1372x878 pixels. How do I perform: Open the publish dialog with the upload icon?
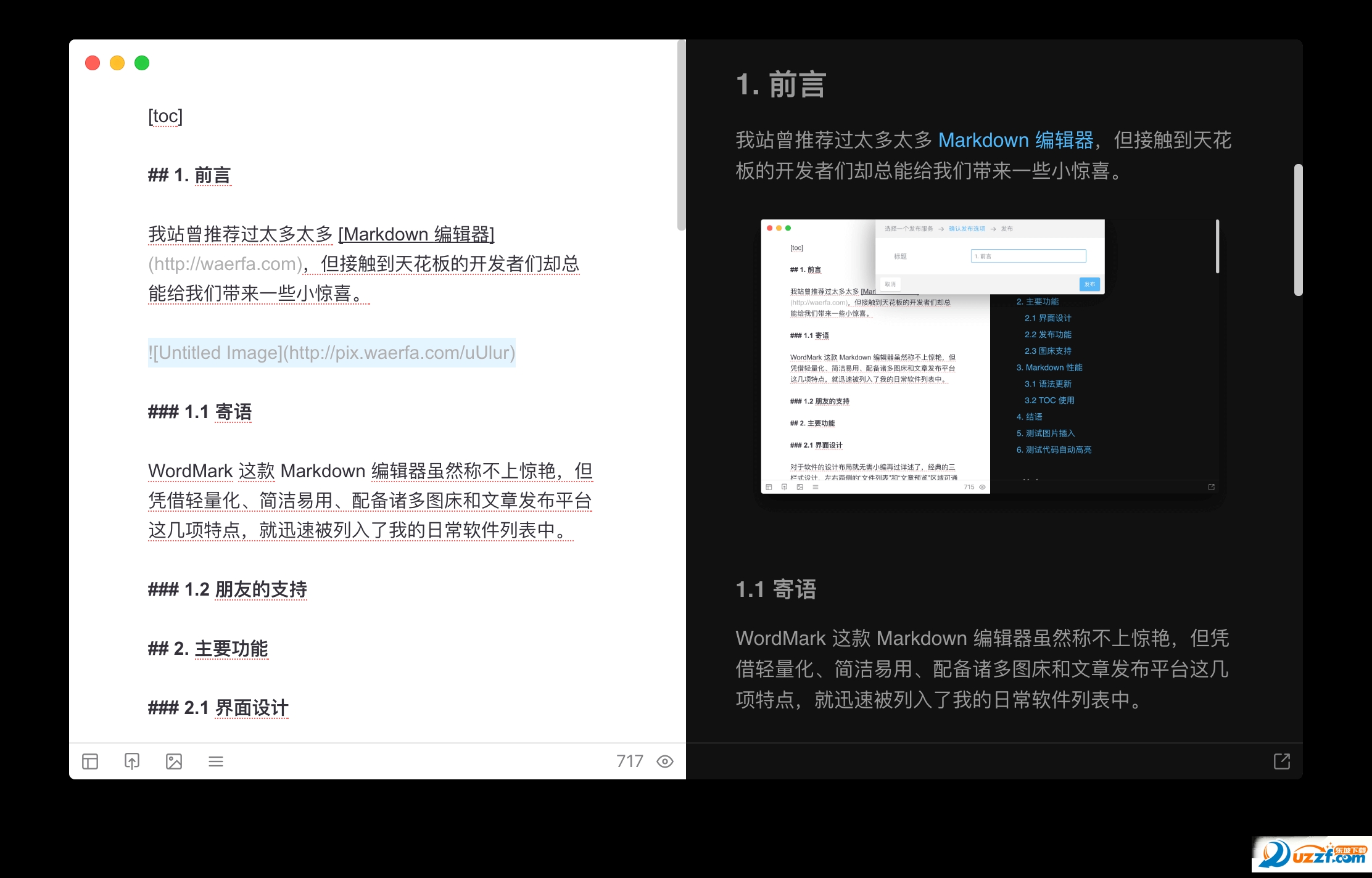pos(132,761)
